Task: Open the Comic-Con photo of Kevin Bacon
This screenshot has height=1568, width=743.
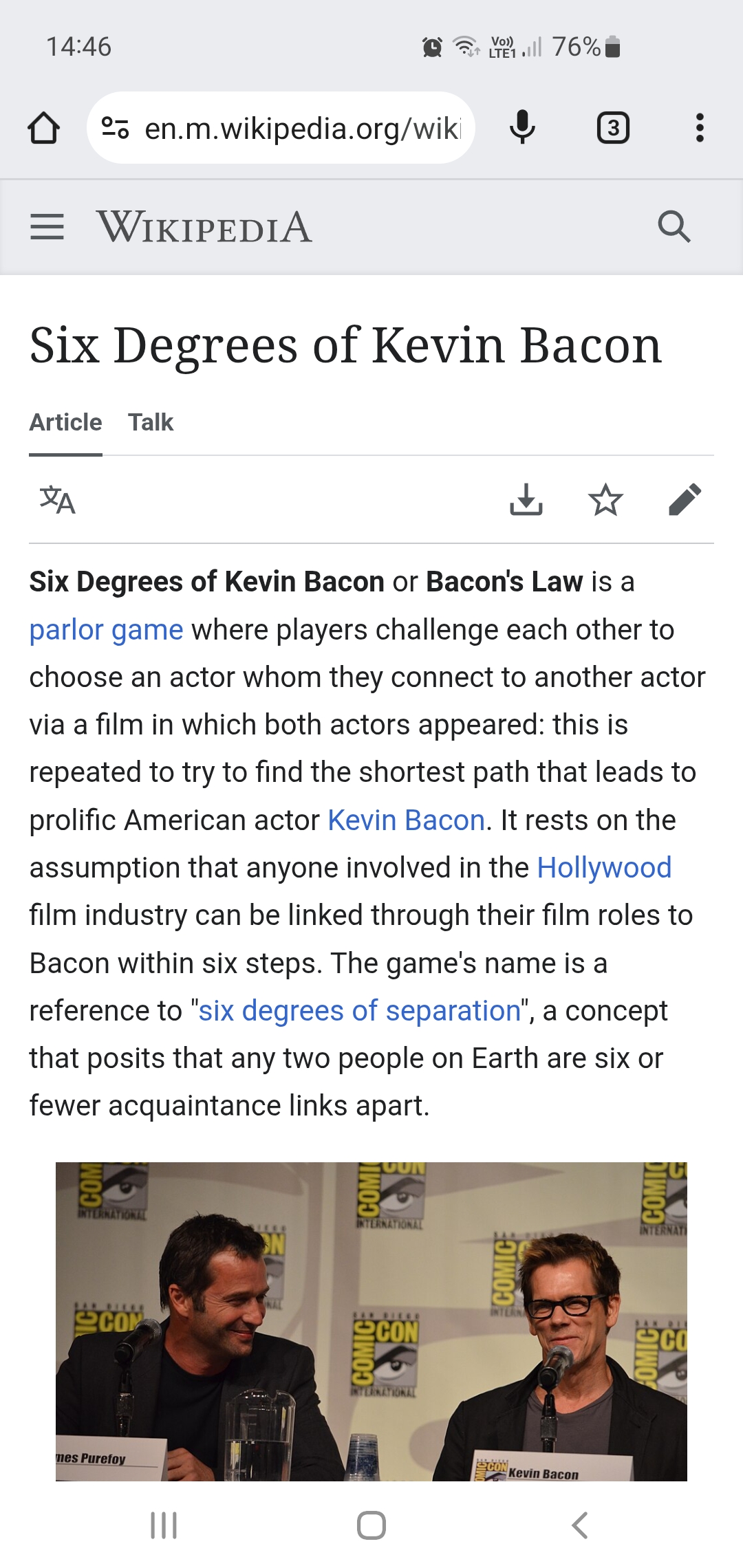Action: (x=371, y=1320)
